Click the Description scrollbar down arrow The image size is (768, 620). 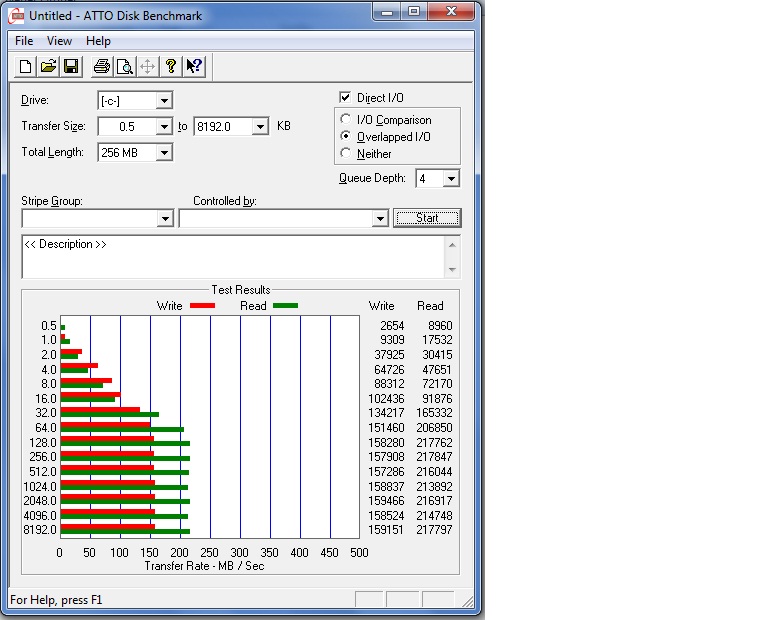click(x=452, y=270)
